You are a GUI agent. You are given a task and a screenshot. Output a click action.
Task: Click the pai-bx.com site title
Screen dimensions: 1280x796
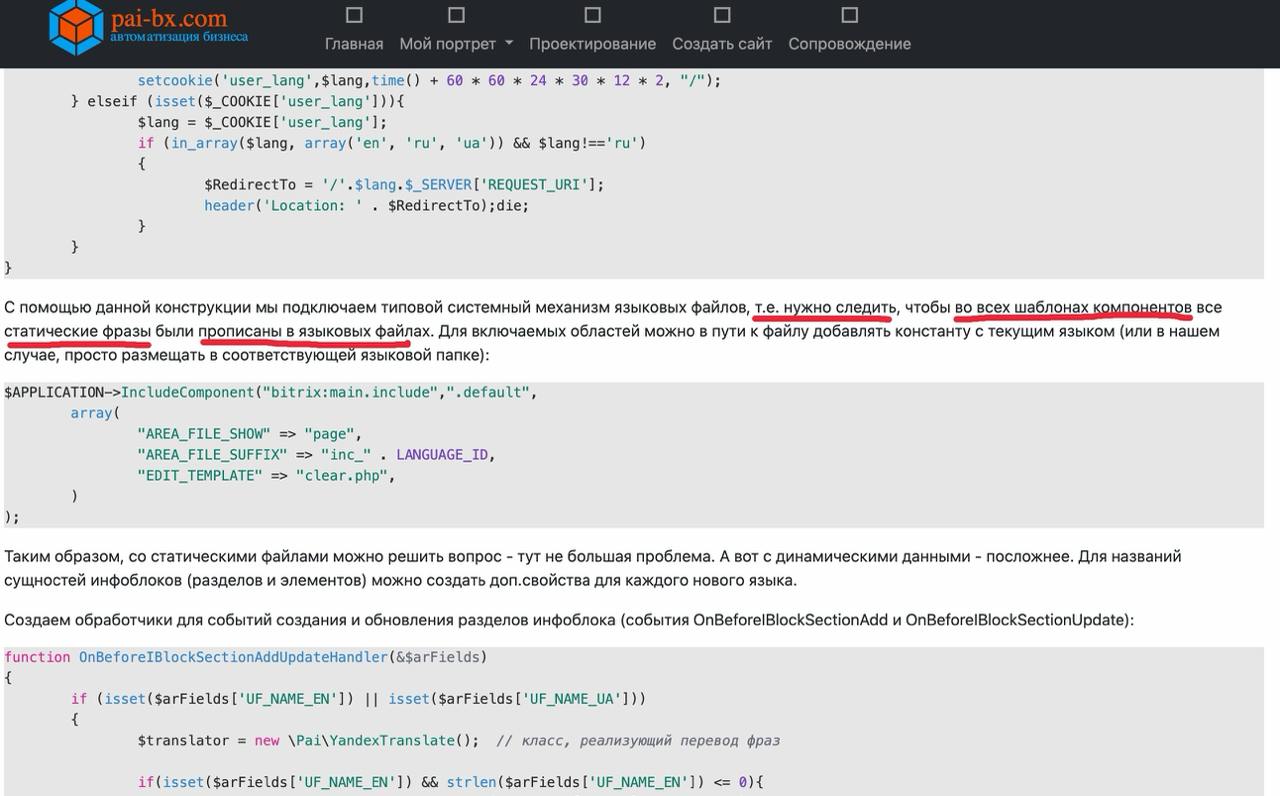point(169,18)
